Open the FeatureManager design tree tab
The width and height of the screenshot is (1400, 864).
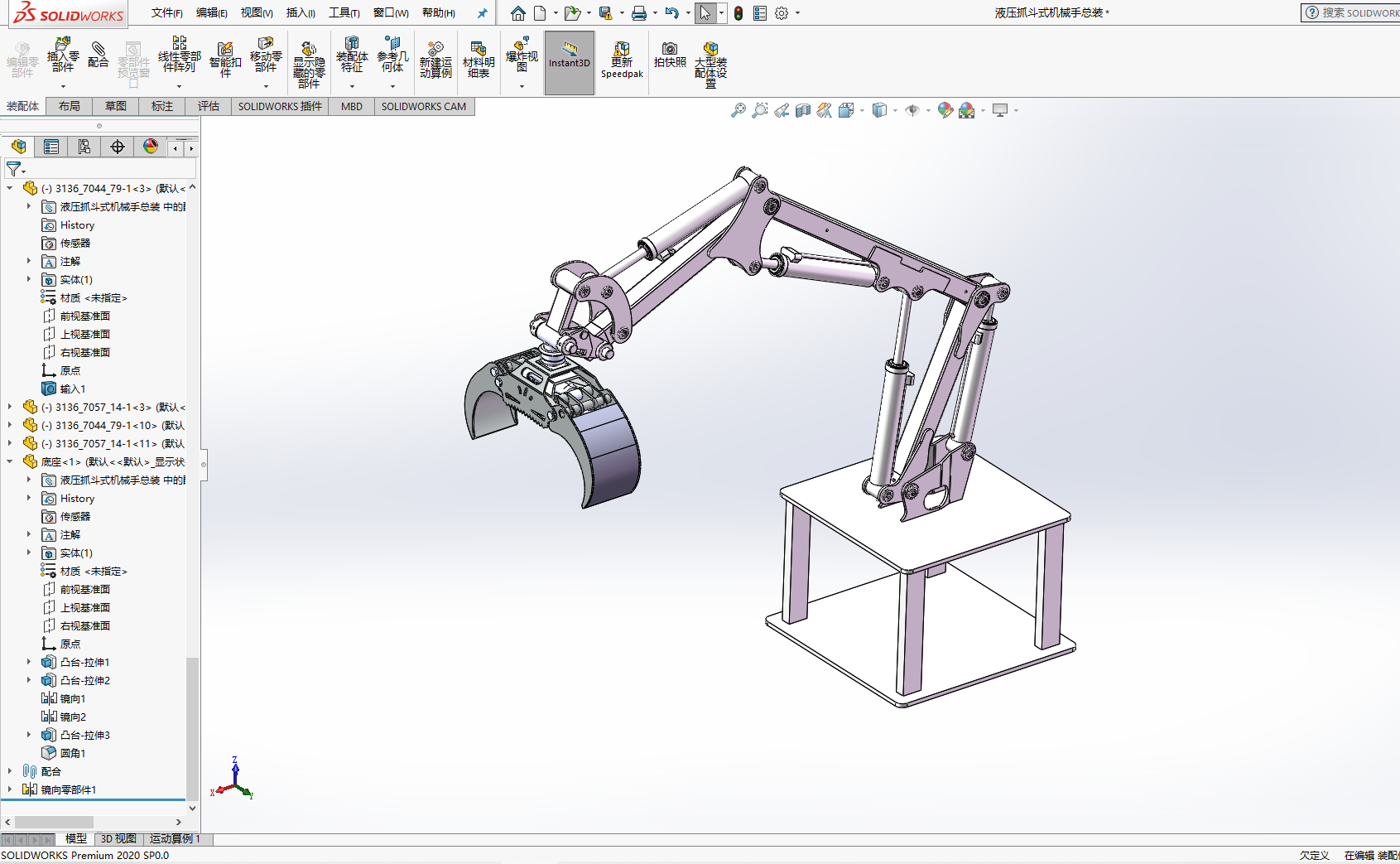pos(18,147)
